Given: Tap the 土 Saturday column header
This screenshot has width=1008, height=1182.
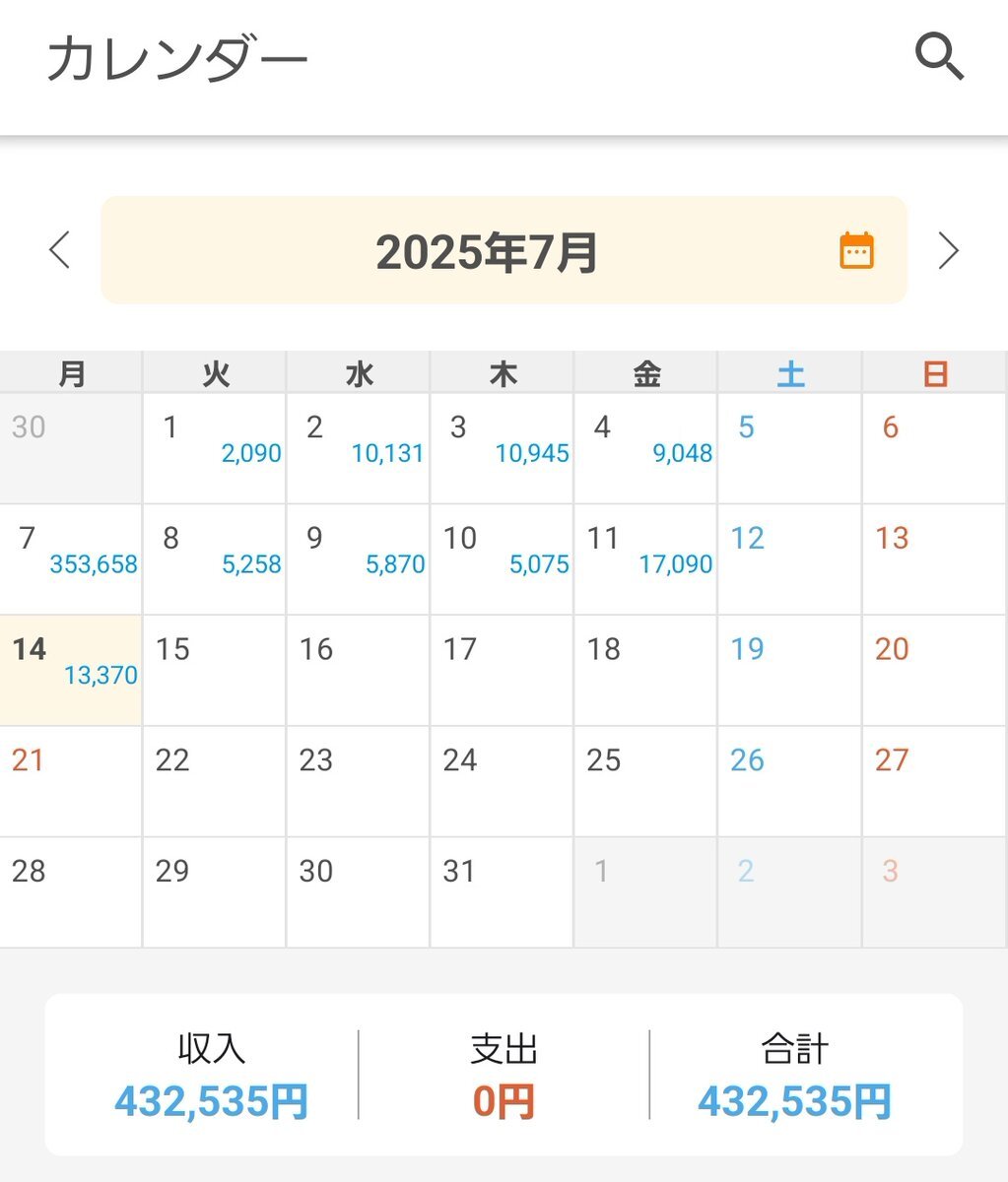Looking at the screenshot, I should pyautogui.click(x=790, y=373).
